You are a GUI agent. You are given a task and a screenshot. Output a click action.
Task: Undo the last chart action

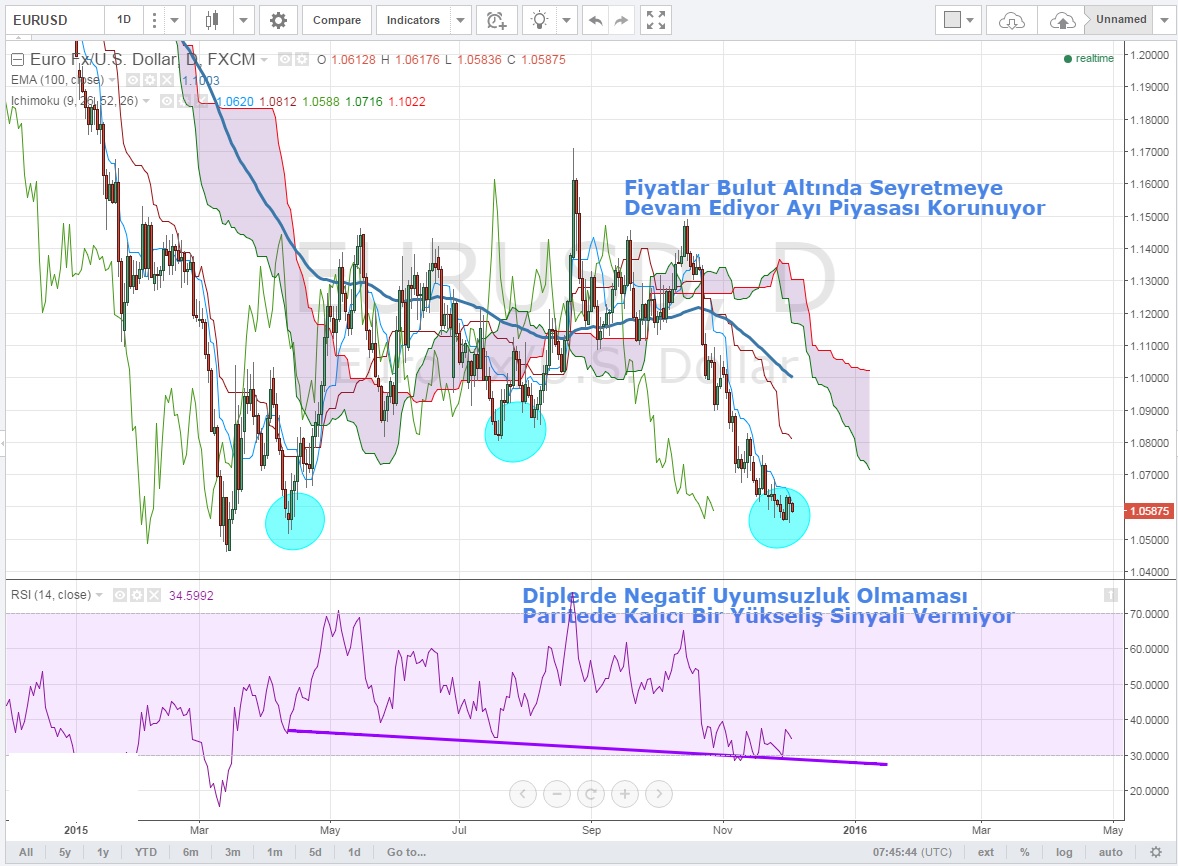(596, 20)
